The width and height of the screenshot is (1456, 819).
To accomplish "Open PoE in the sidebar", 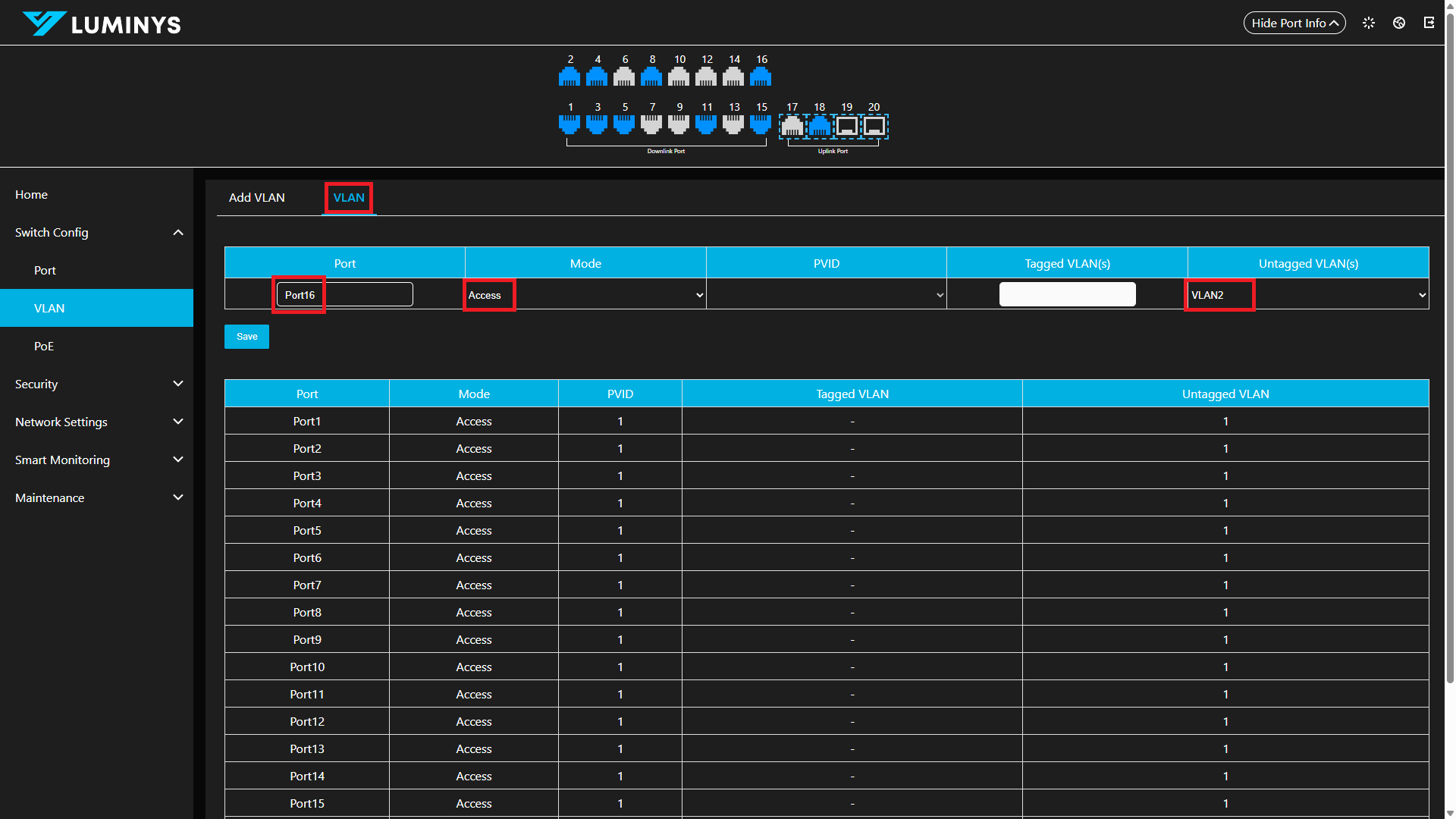I will [44, 346].
